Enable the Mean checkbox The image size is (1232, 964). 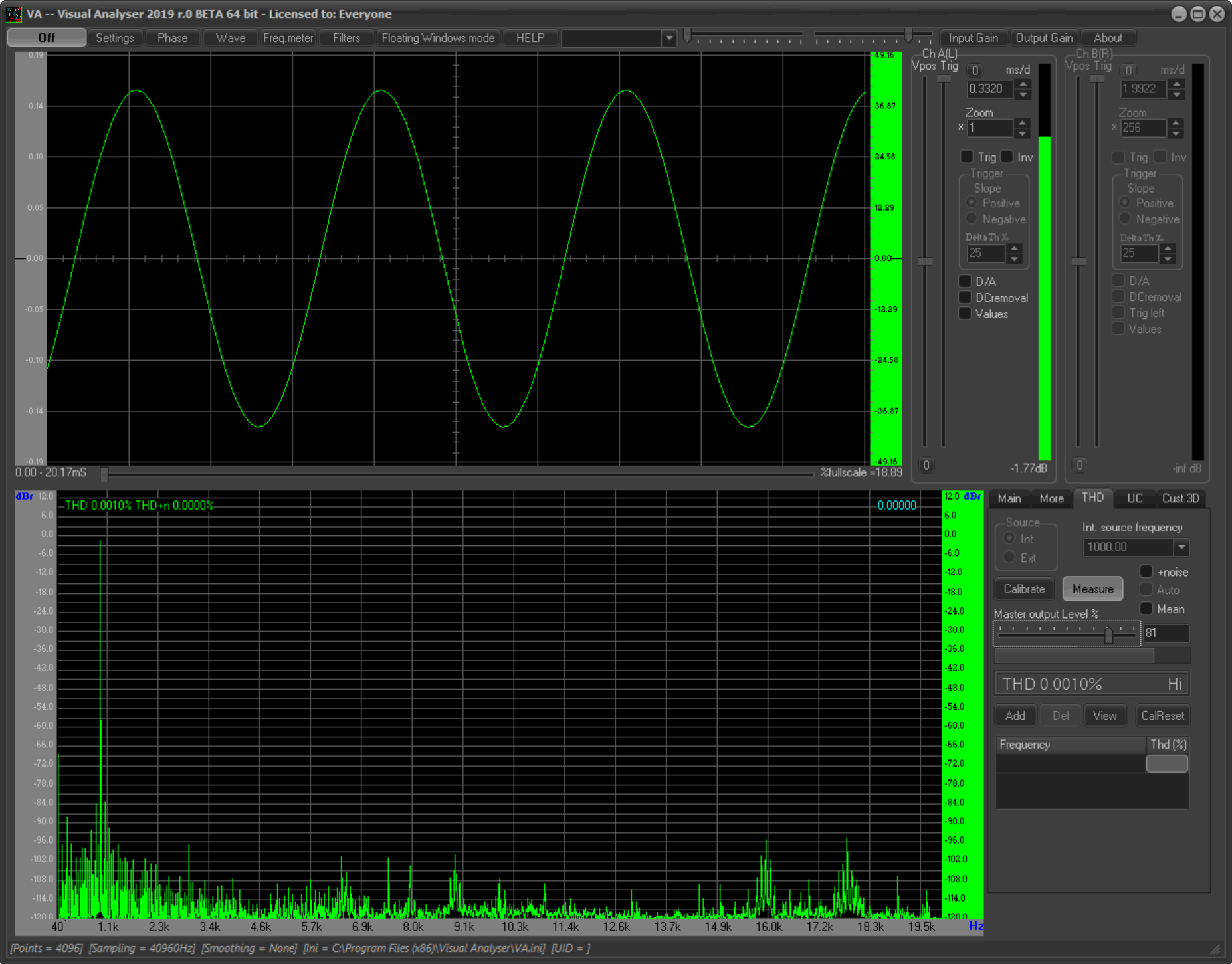pyautogui.click(x=1146, y=608)
